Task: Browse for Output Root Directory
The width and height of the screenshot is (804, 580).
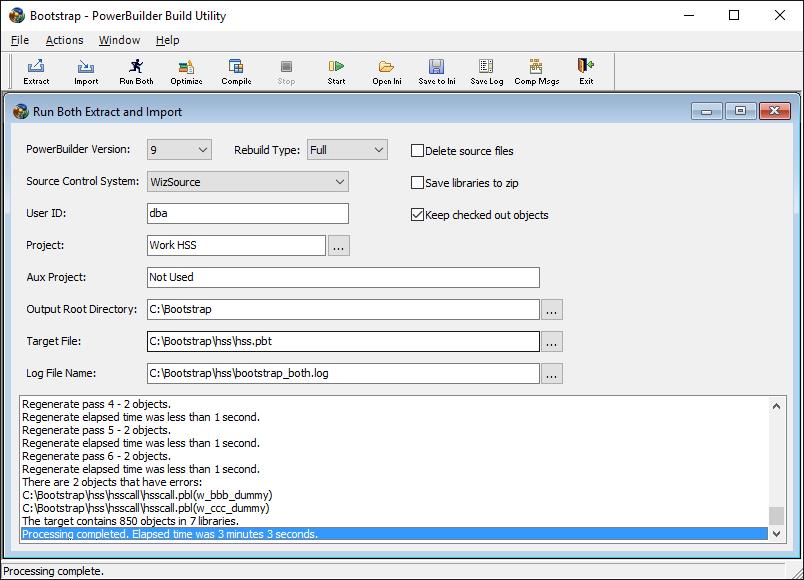Action: [551, 310]
